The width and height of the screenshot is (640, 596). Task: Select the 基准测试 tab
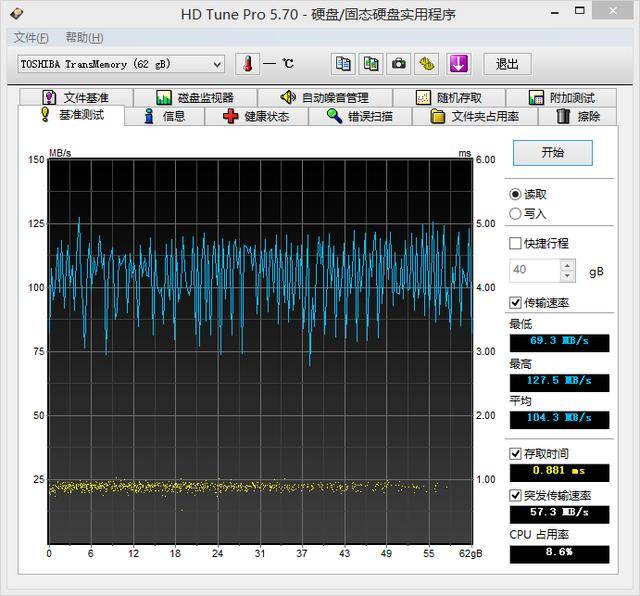pos(71,115)
